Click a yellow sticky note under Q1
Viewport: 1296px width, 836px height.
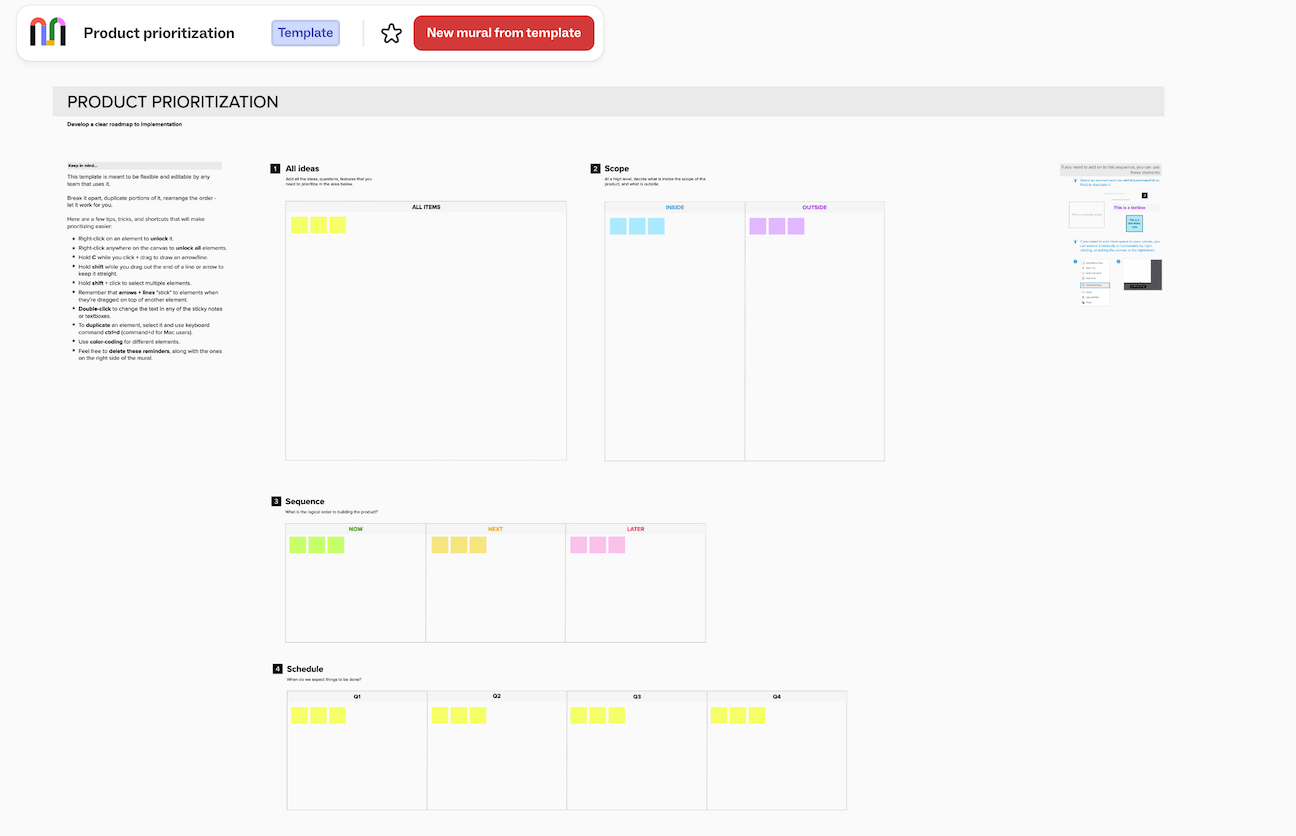(x=299, y=715)
